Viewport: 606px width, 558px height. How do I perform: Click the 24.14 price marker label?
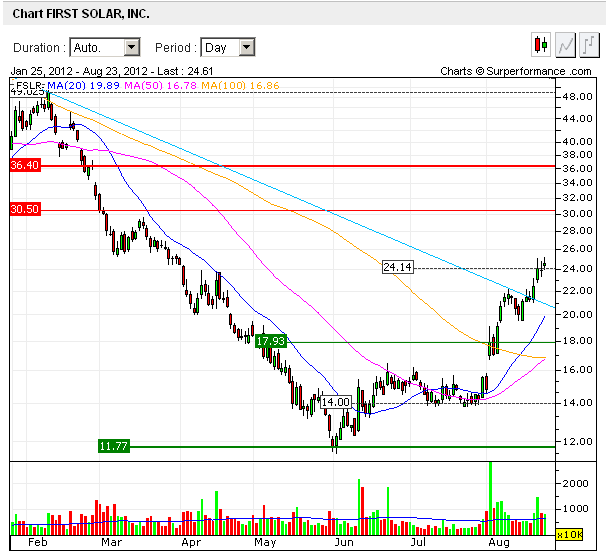[397, 267]
